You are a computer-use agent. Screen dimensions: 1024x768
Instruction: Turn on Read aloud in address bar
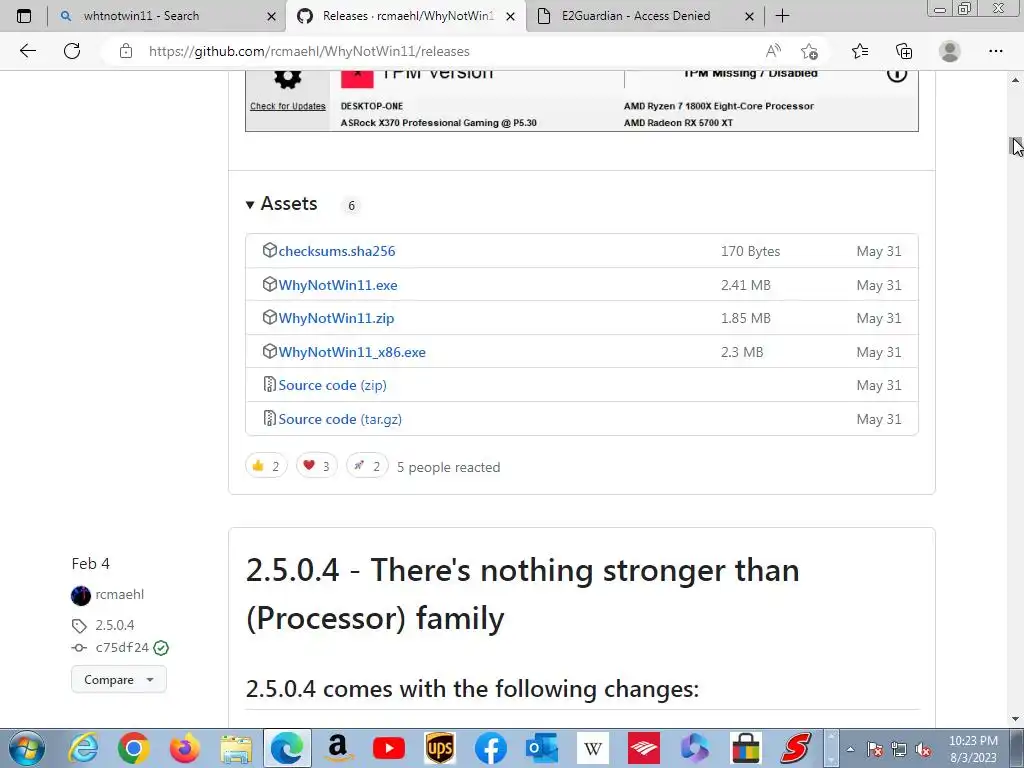click(773, 51)
